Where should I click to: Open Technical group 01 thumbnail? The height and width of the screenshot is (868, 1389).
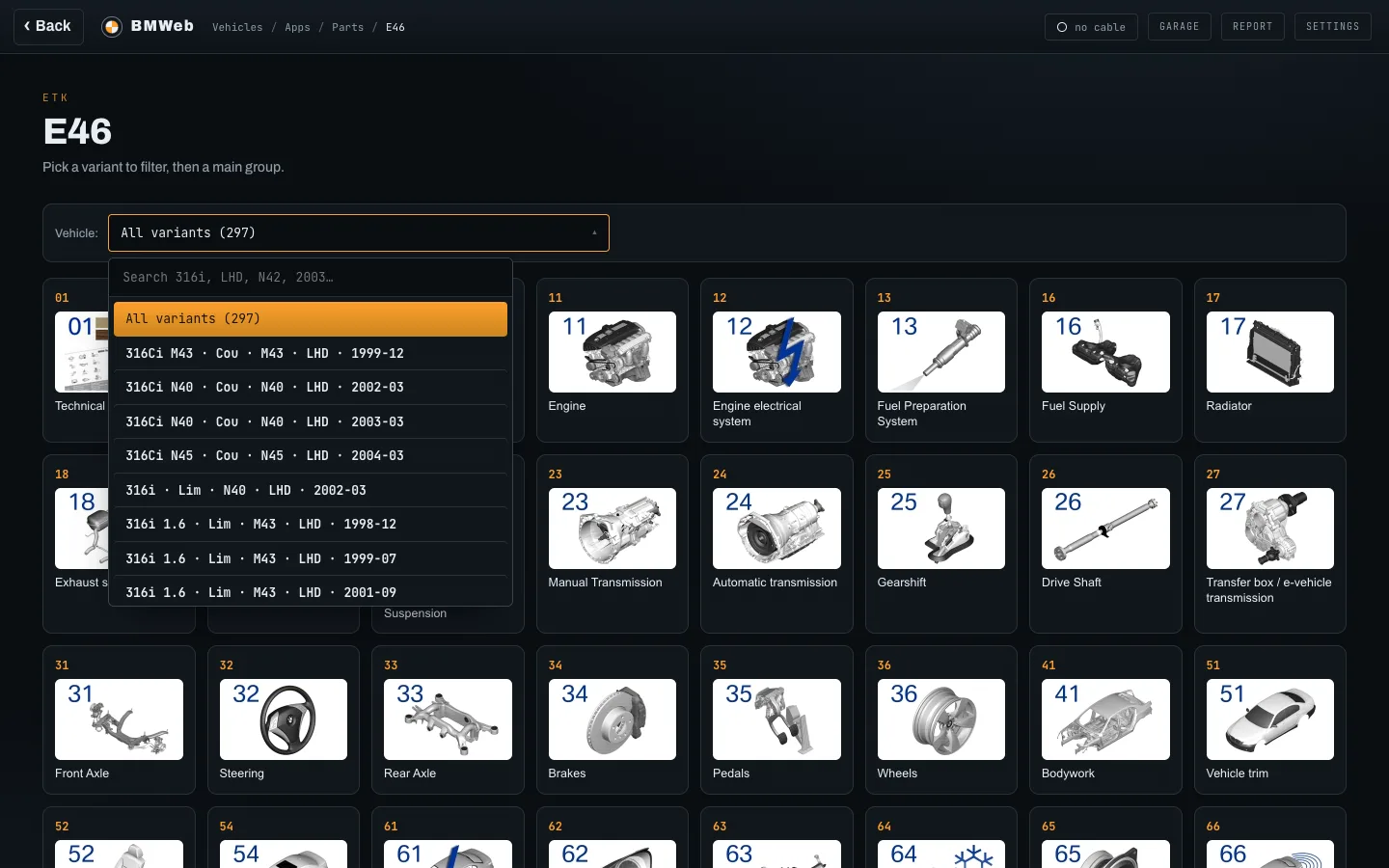coord(81,352)
